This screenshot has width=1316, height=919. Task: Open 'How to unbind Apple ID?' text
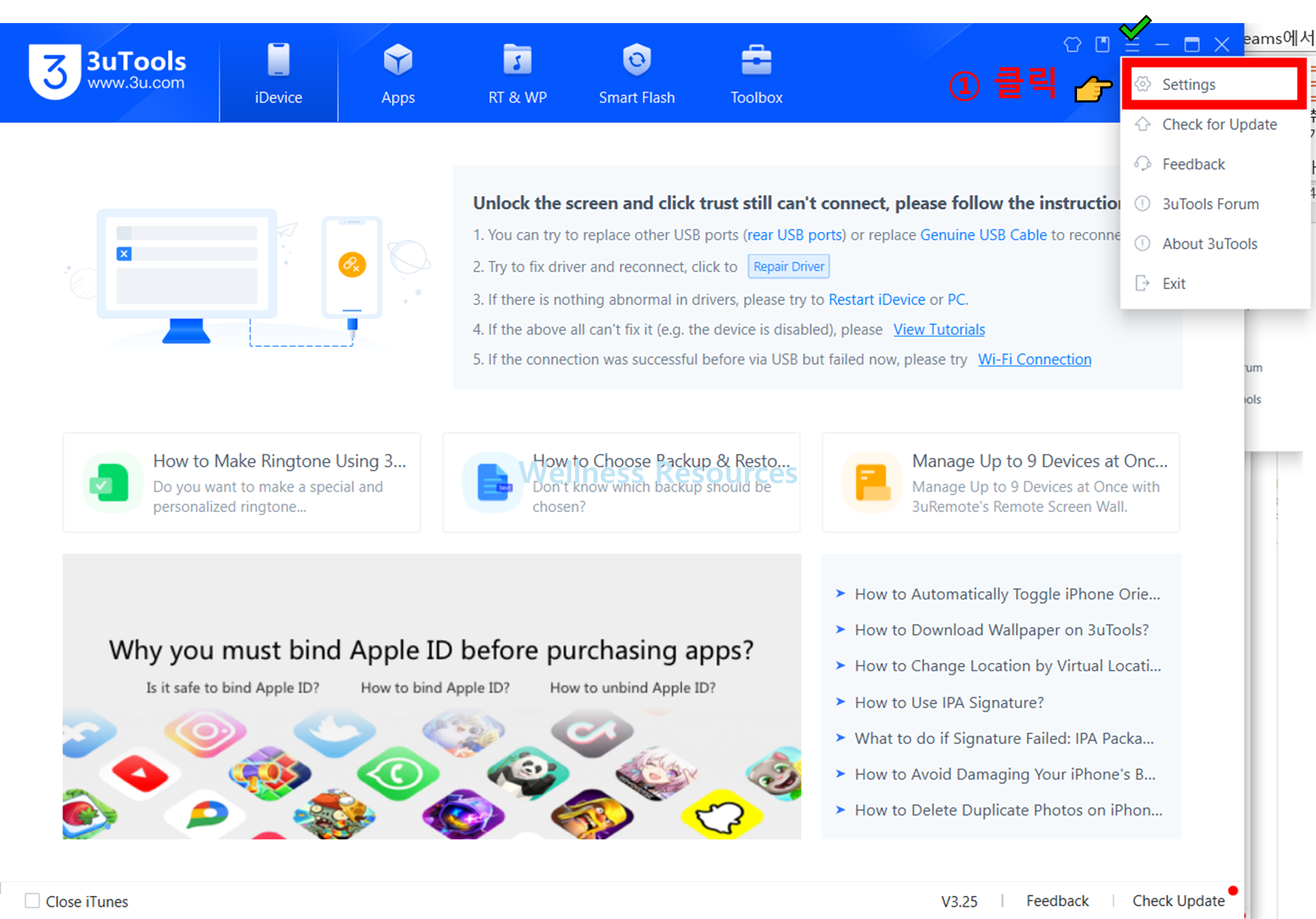point(633,687)
